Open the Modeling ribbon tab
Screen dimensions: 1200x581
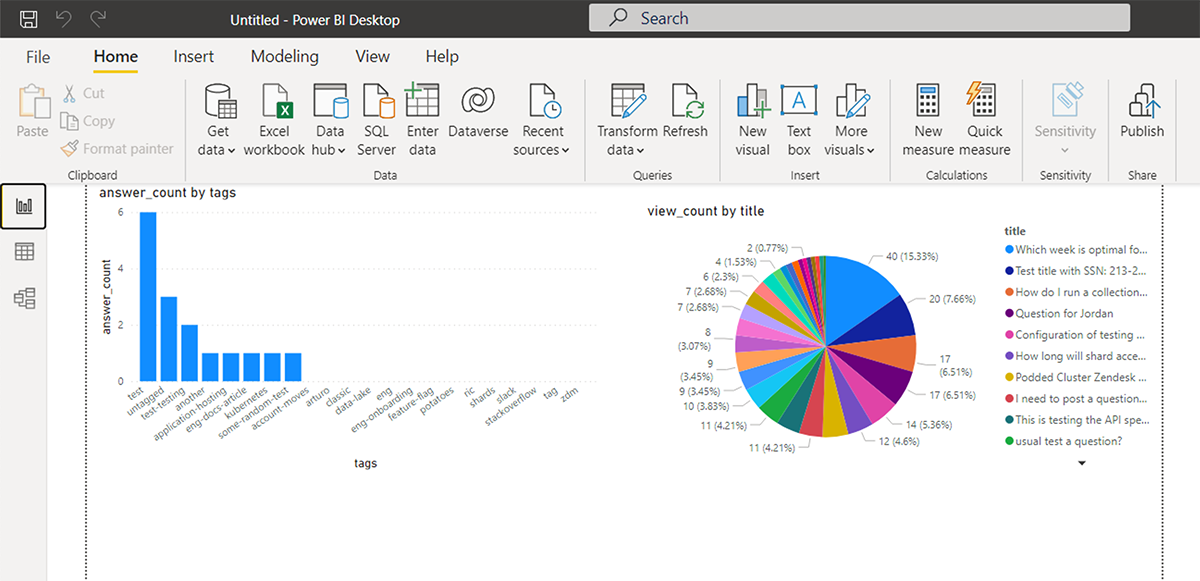coord(284,57)
